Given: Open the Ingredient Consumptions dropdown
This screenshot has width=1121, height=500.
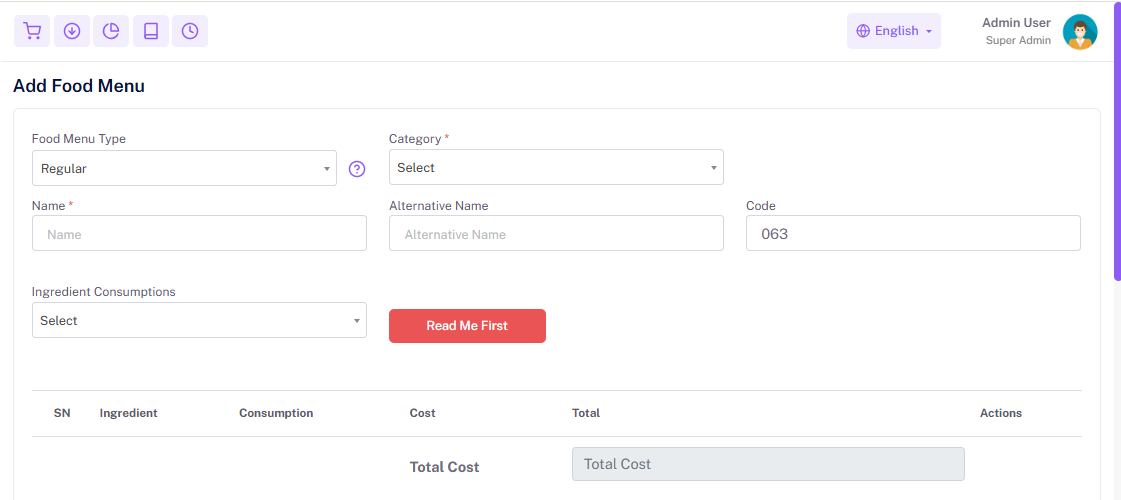Looking at the screenshot, I should tap(199, 320).
